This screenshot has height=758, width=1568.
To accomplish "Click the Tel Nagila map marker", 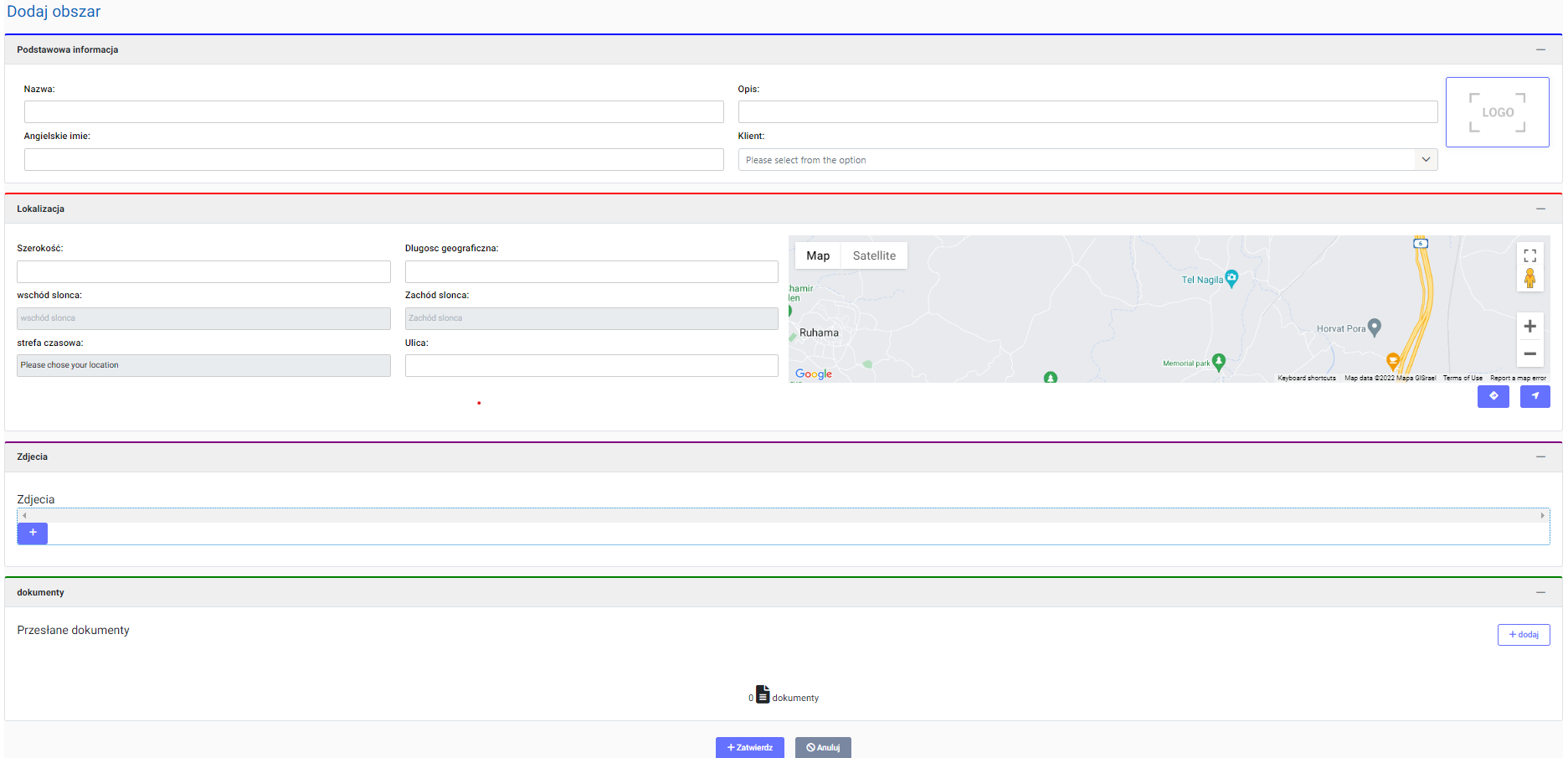I will [x=1231, y=278].
